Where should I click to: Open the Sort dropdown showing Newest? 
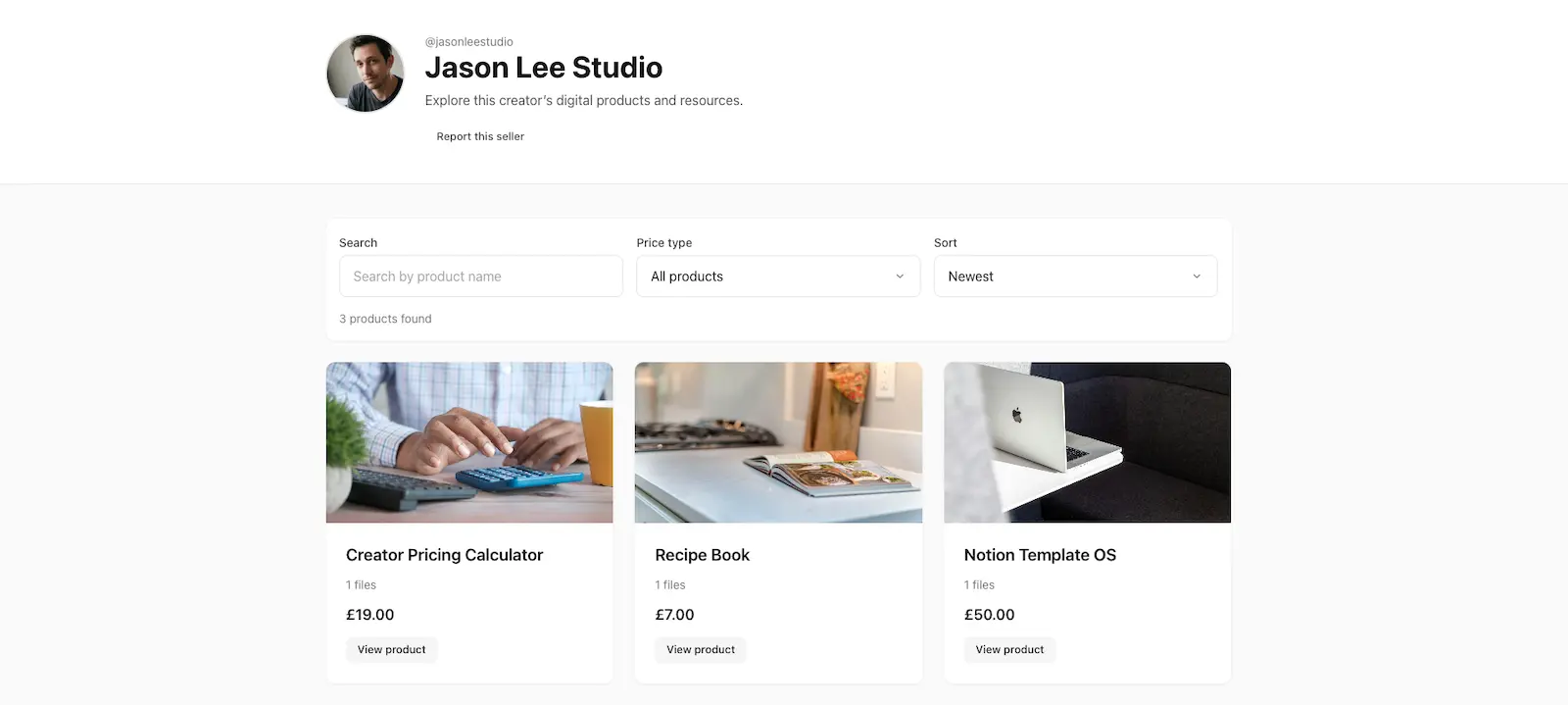click(1075, 276)
